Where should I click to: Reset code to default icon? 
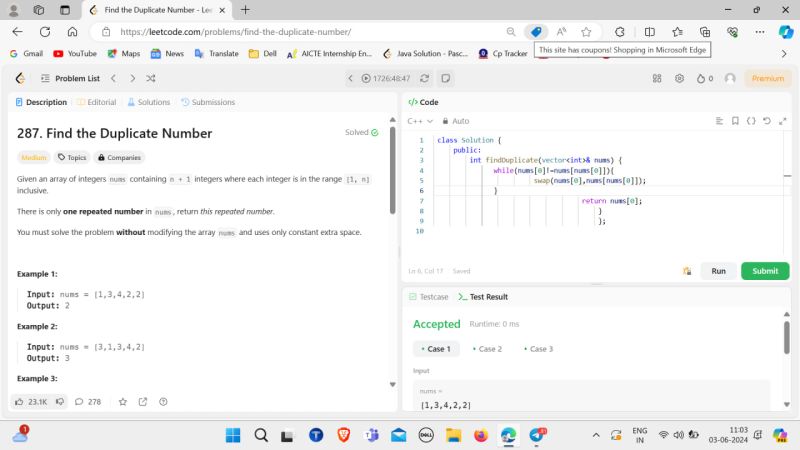[767, 121]
